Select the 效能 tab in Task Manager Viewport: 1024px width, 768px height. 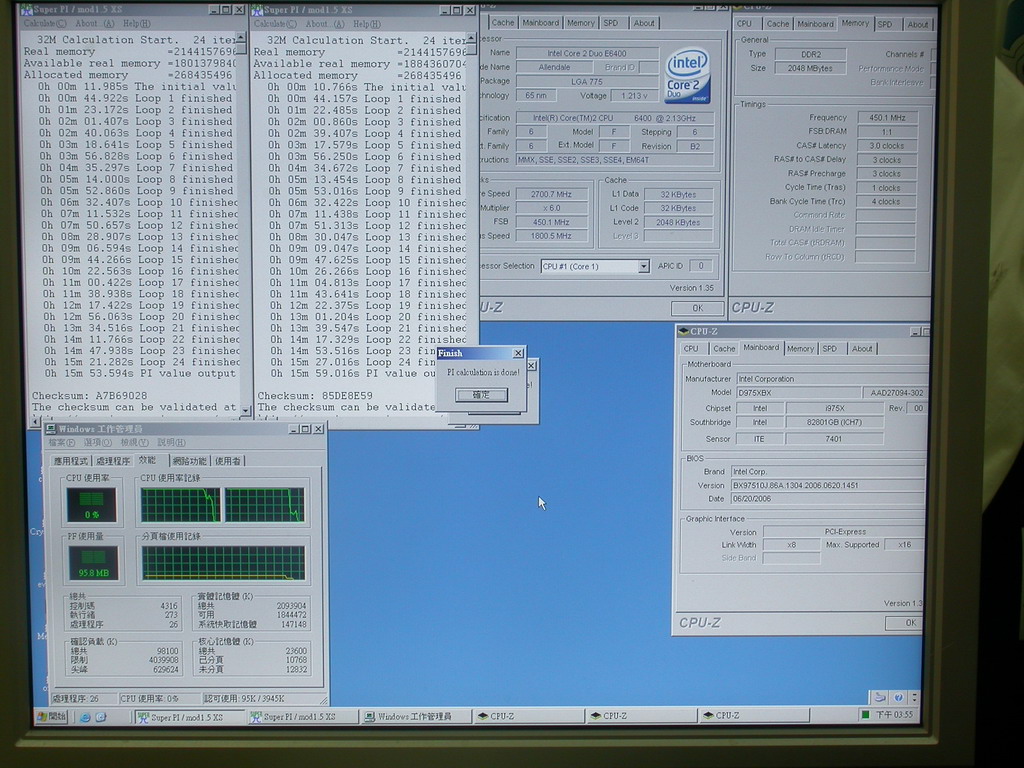[148, 460]
